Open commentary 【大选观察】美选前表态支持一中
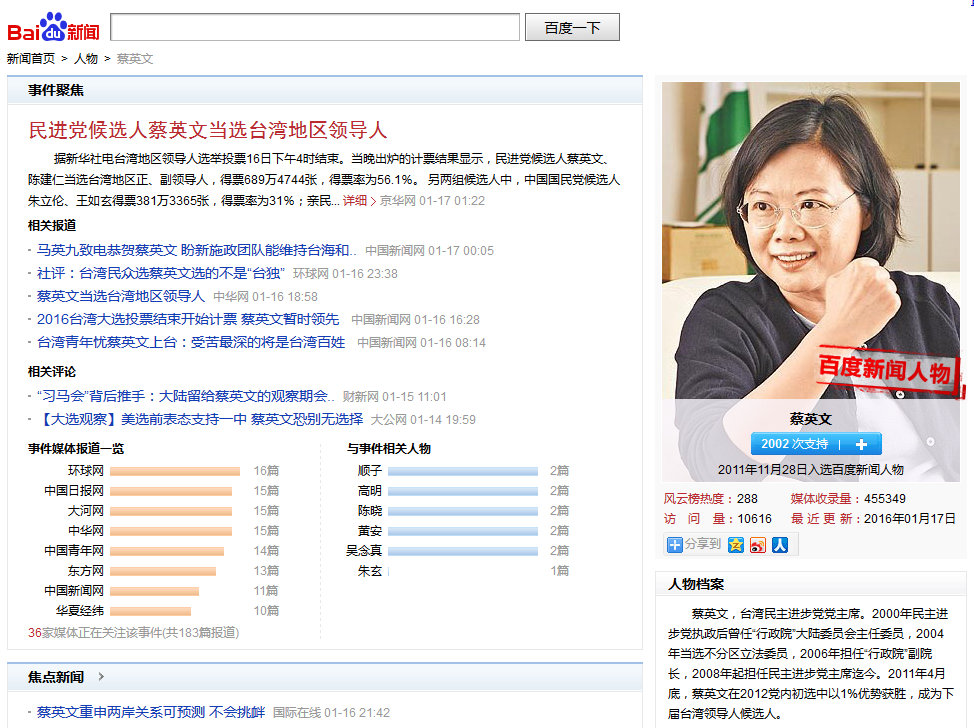 (200, 419)
